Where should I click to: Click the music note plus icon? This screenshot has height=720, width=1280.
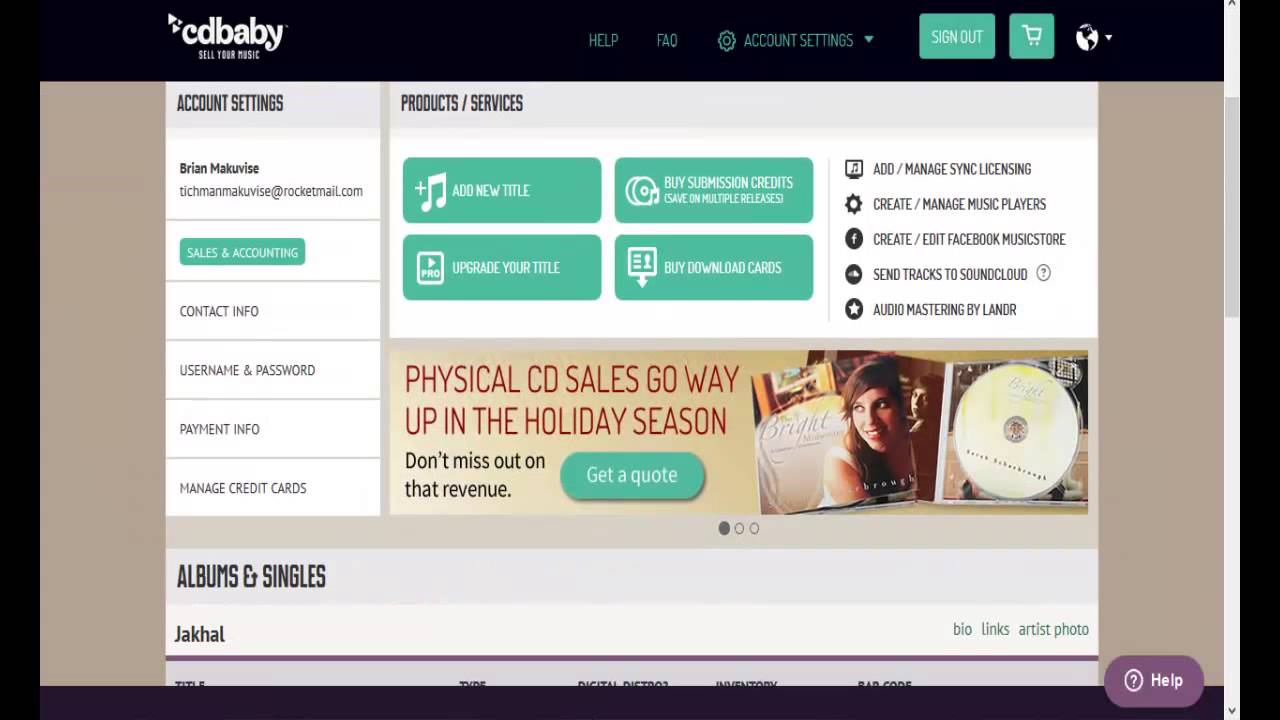tap(431, 191)
